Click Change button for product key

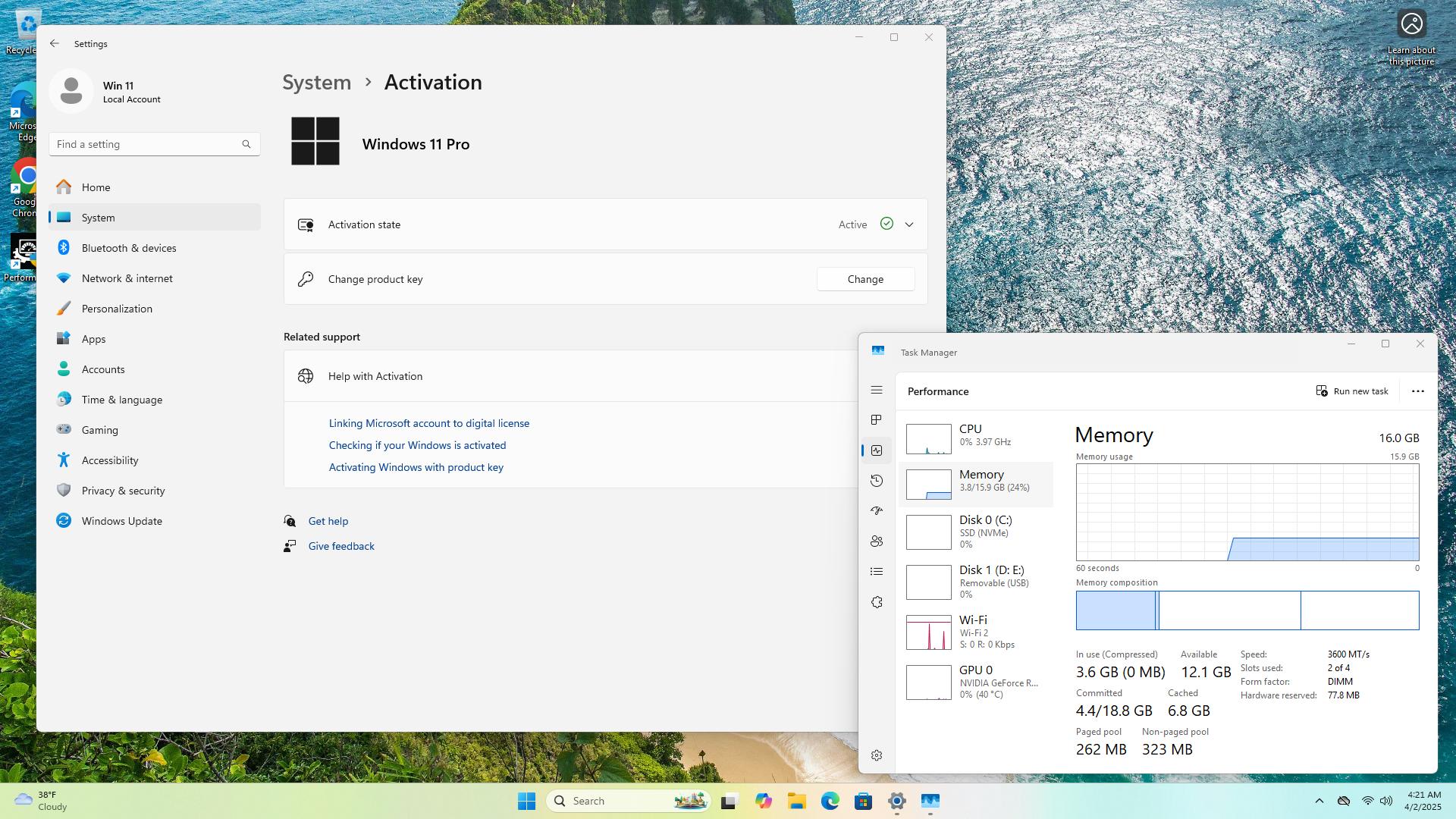[865, 279]
